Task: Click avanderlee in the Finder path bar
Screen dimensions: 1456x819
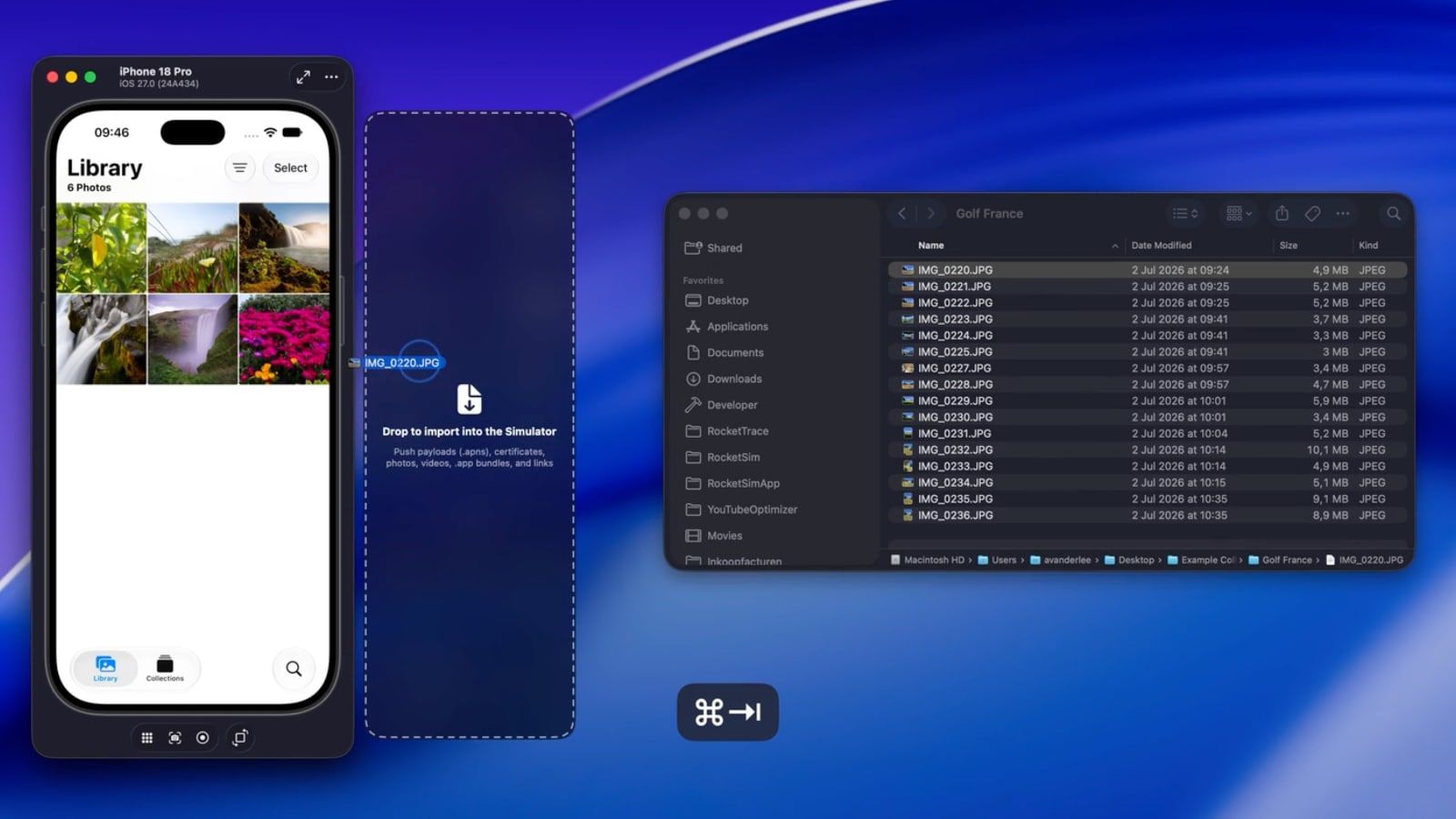Action: pos(1060,561)
